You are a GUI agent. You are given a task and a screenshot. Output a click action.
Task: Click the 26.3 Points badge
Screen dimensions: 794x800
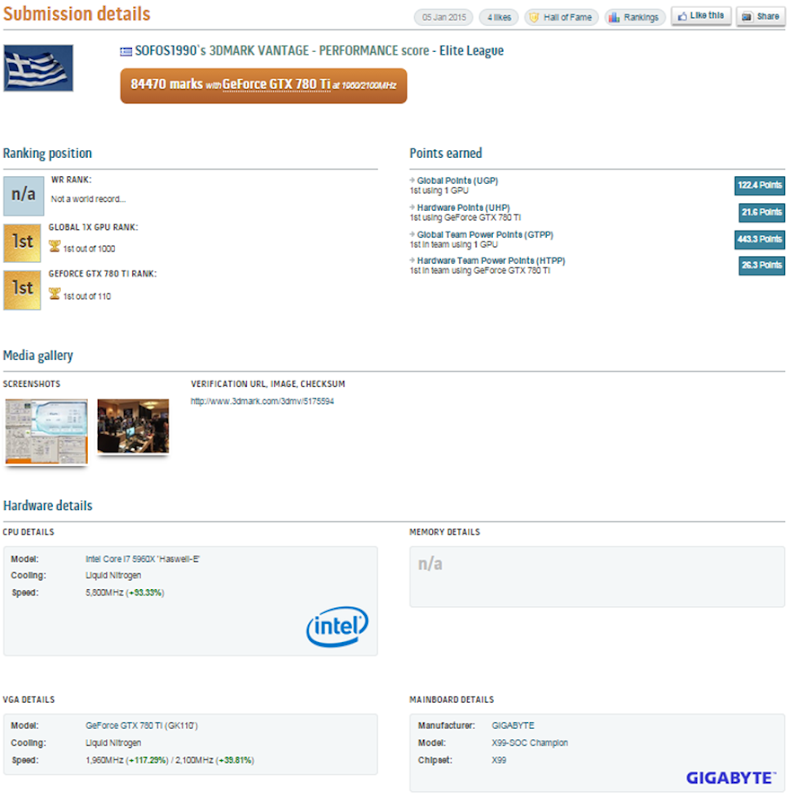pos(761,265)
